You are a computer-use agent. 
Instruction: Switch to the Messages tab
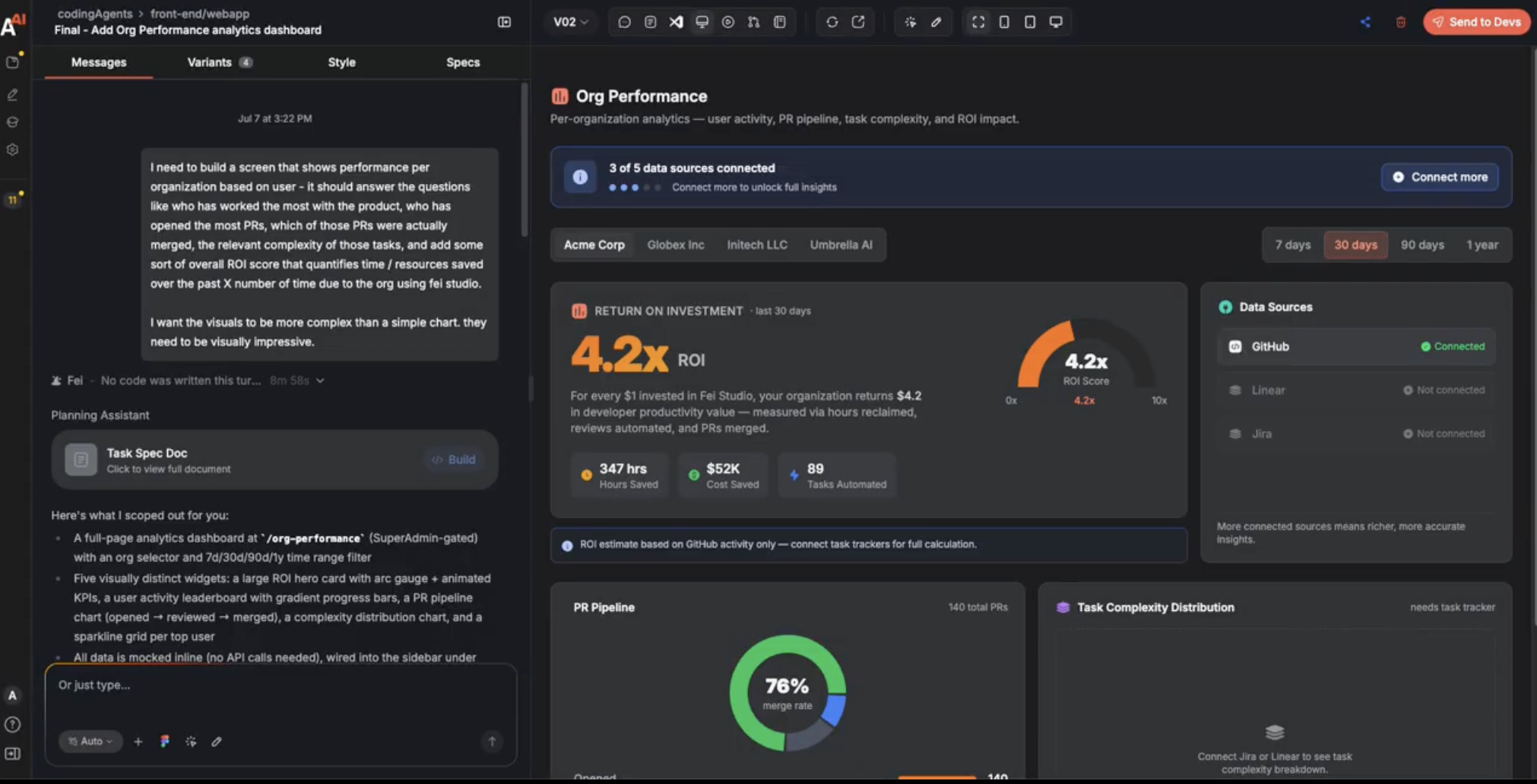tap(99, 62)
